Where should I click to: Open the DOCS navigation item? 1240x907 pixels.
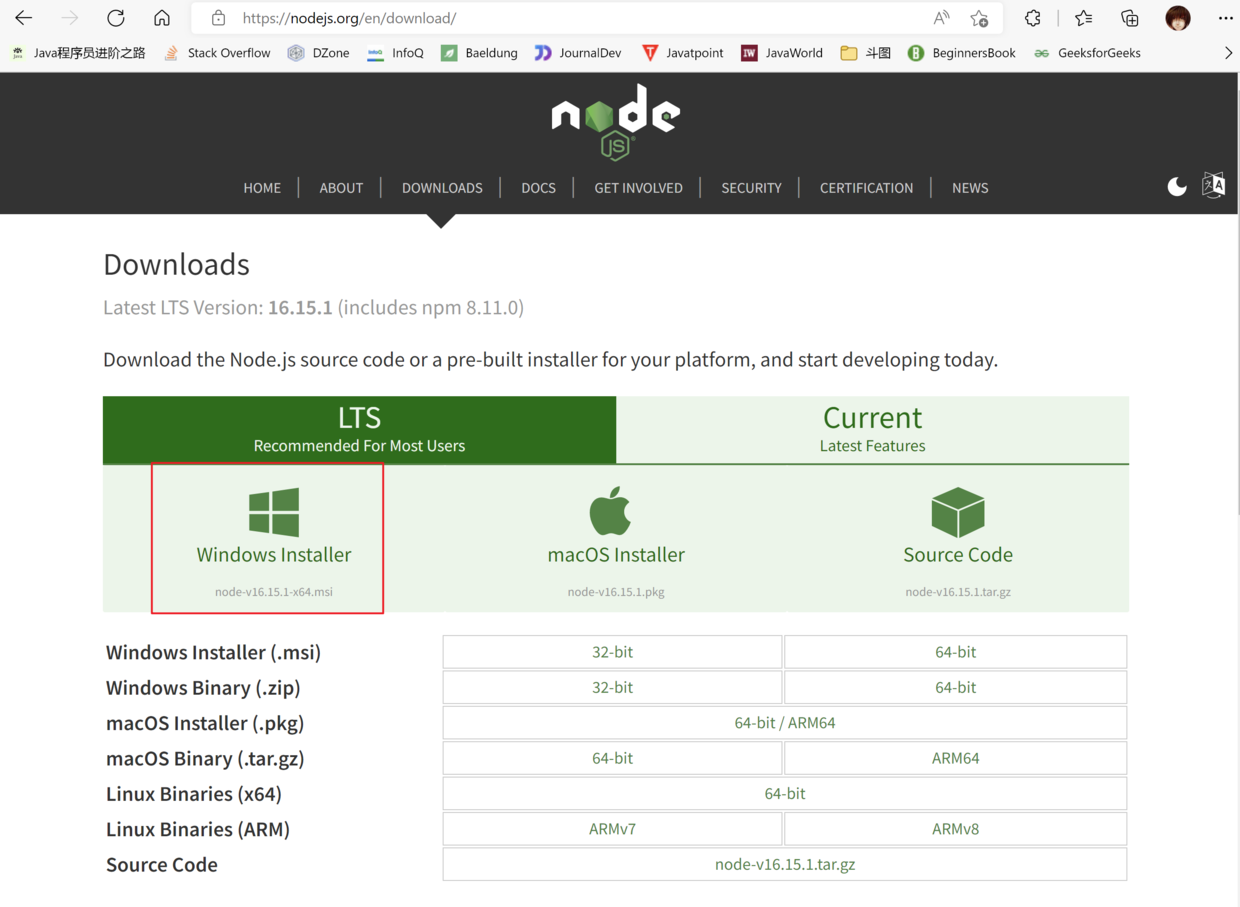[x=538, y=188]
